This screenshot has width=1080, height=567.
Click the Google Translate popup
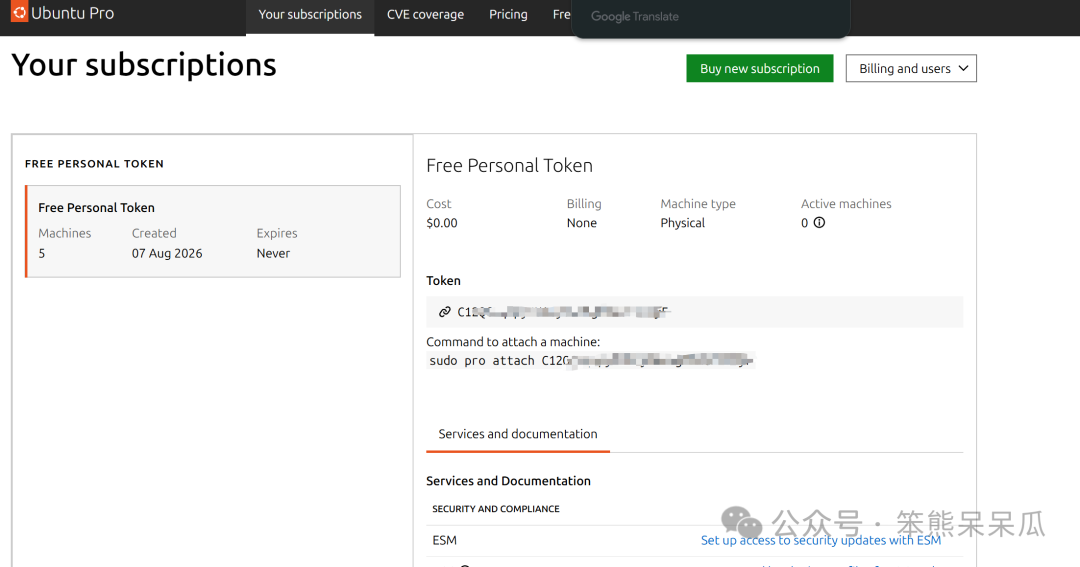click(711, 17)
